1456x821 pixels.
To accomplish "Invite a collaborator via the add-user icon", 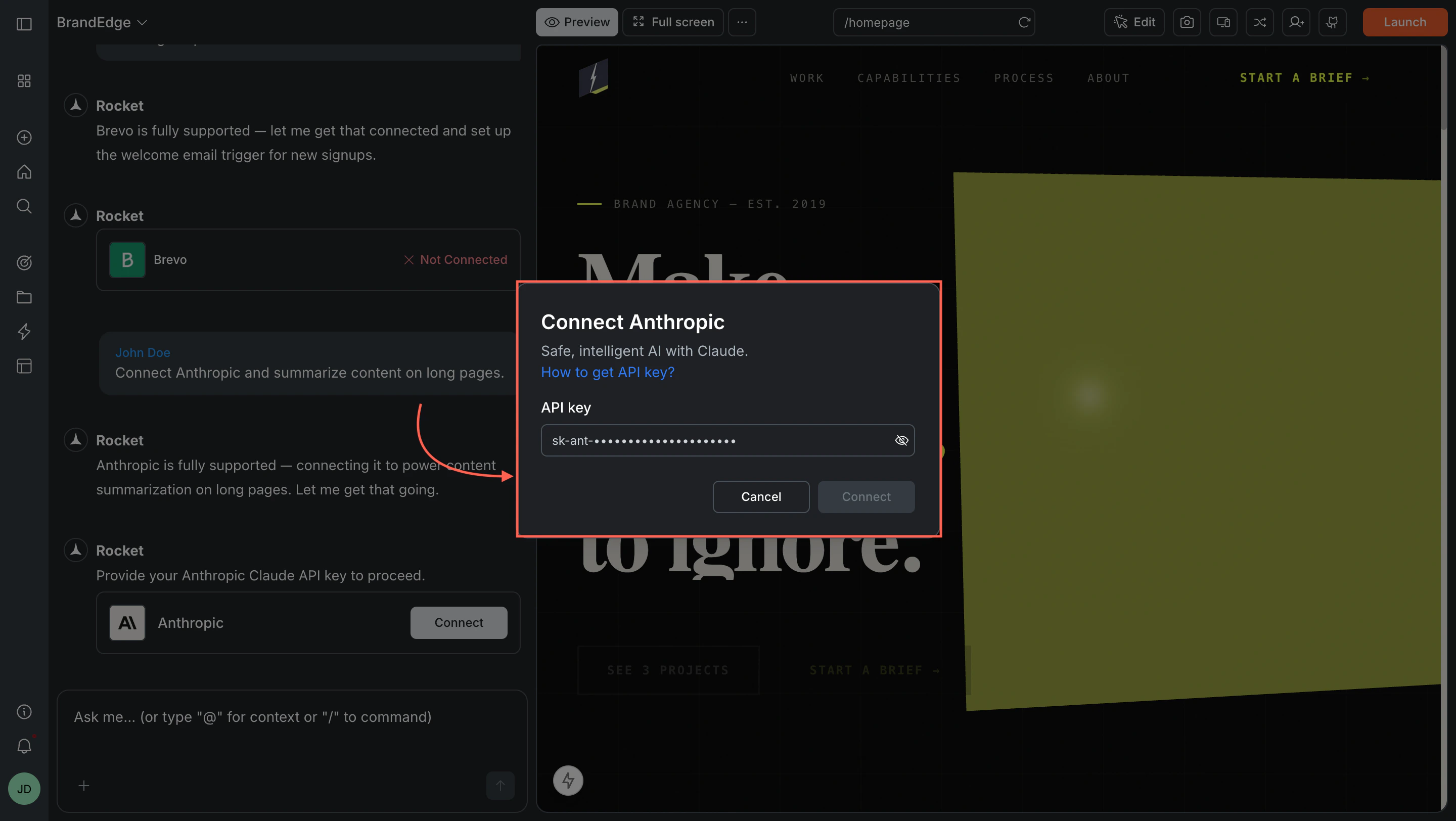I will tap(1296, 22).
